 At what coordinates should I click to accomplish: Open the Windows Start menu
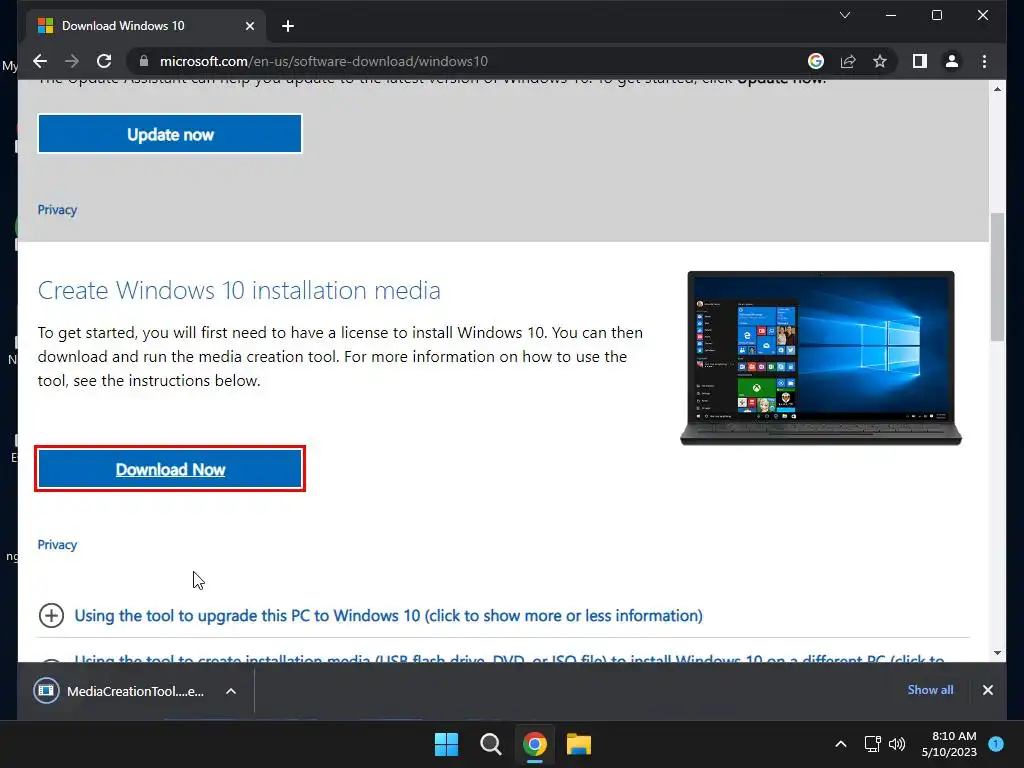[447, 744]
